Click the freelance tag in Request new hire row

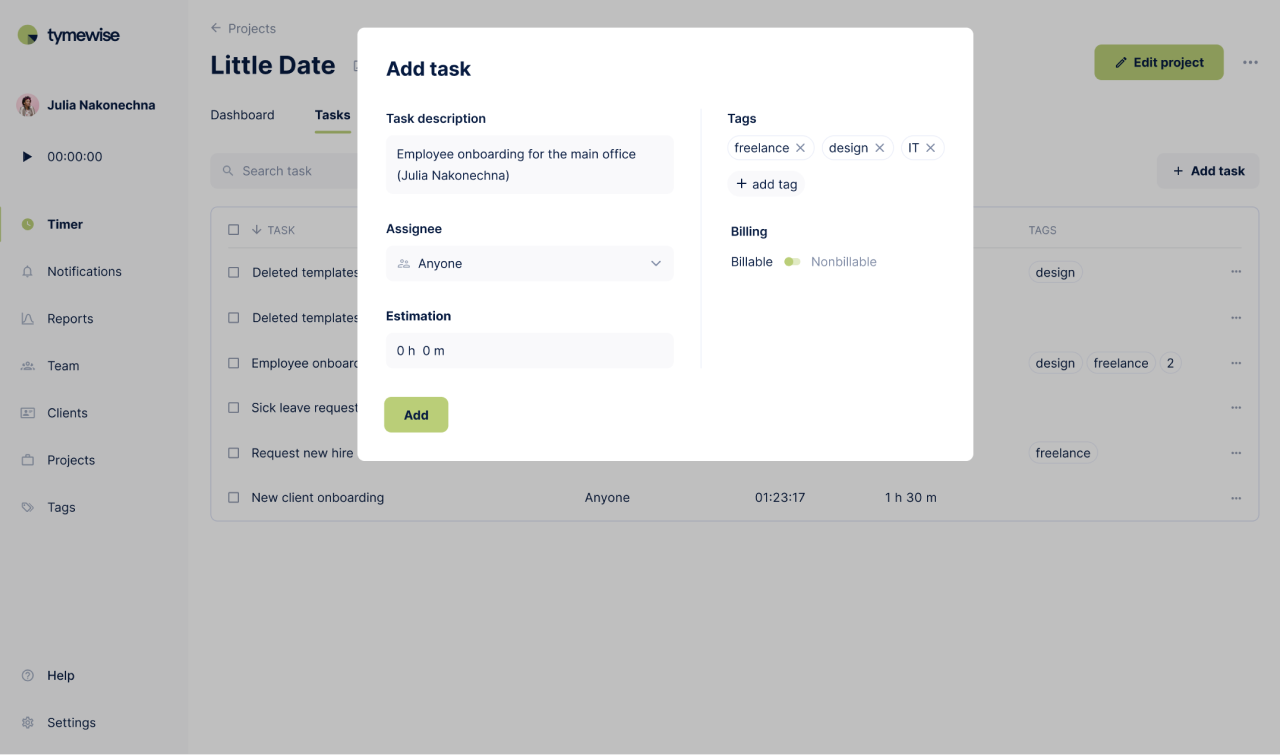click(1063, 453)
